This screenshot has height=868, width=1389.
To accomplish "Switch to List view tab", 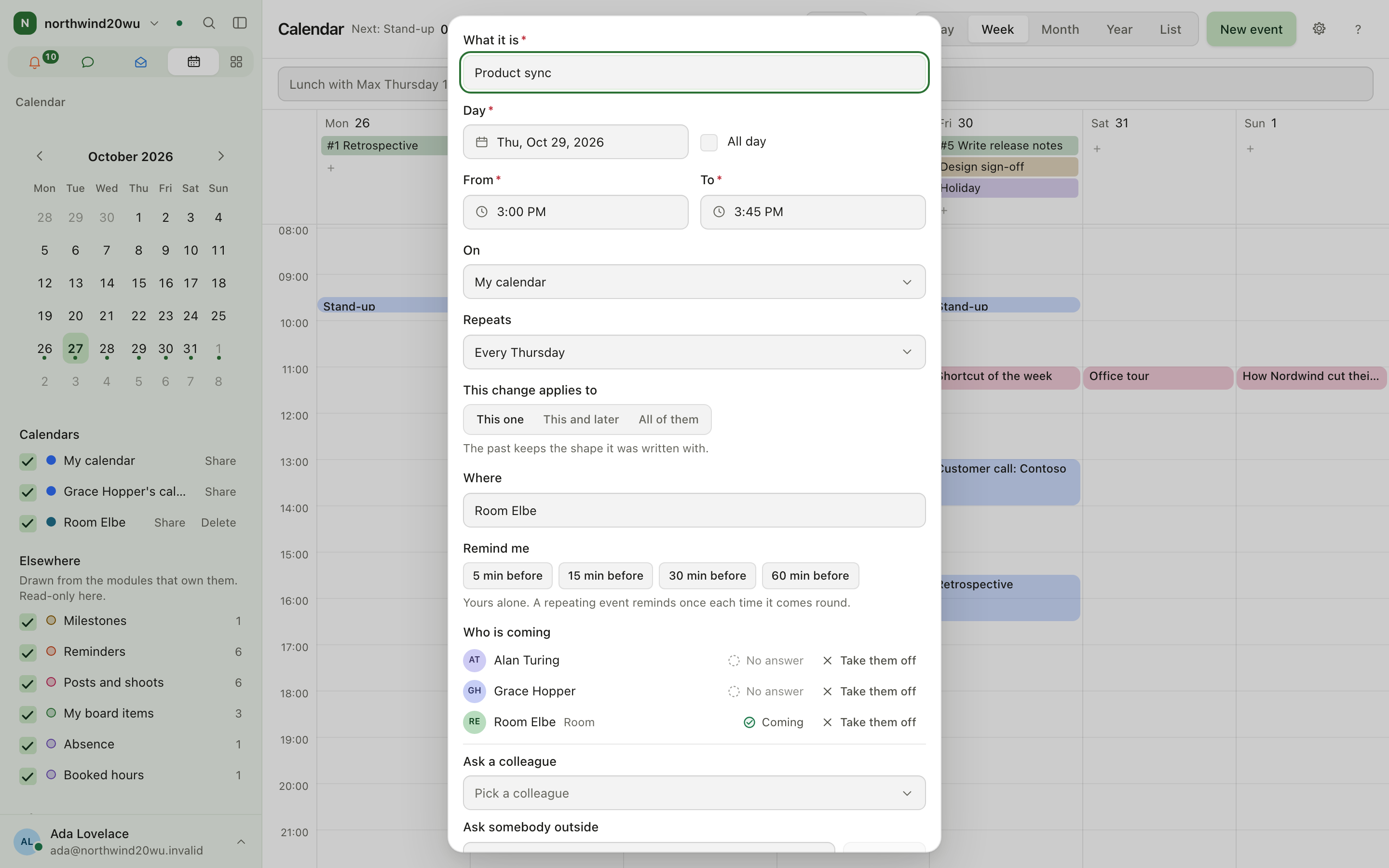I will 1170,29.
